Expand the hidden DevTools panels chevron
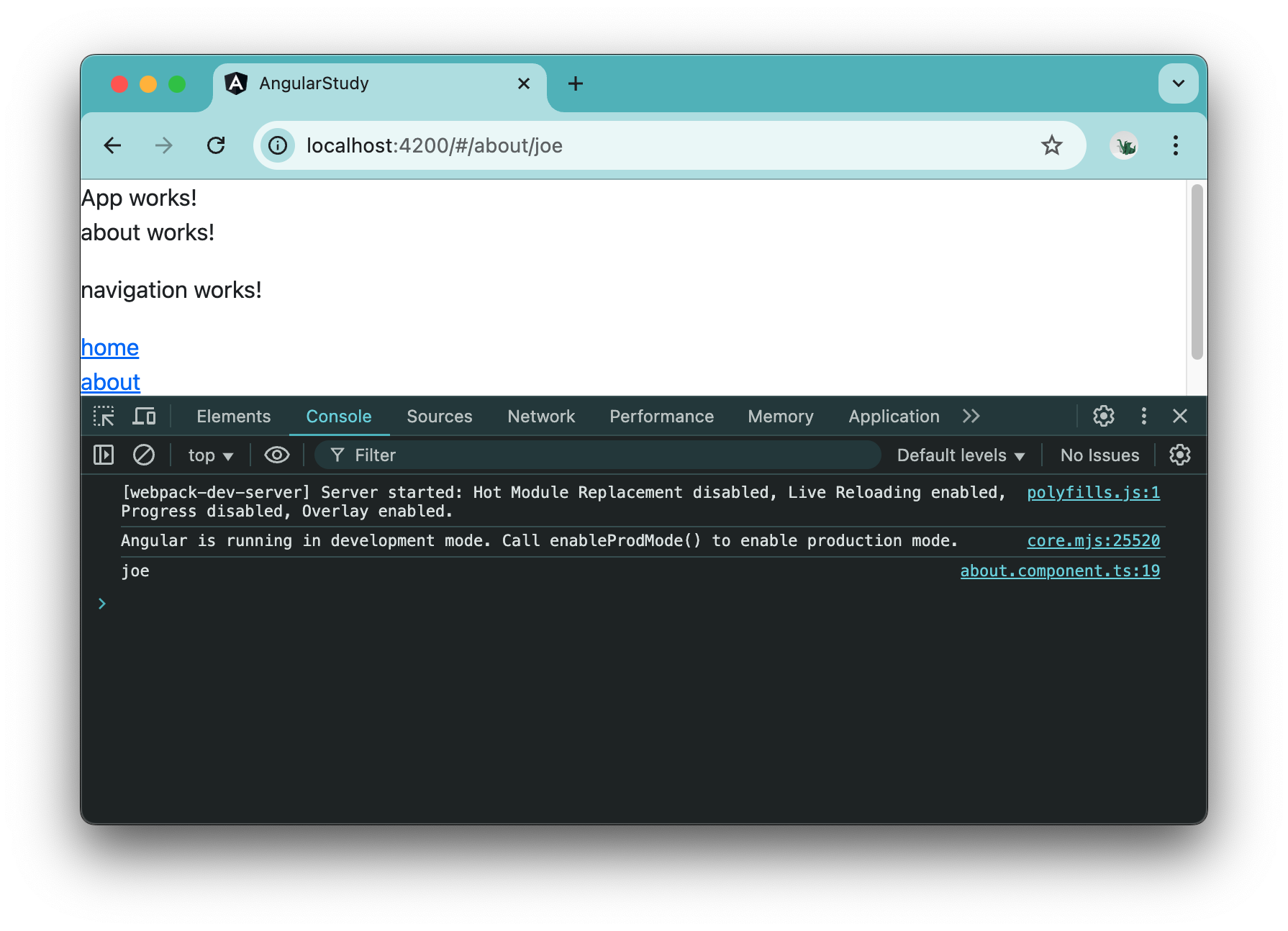 (971, 416)
